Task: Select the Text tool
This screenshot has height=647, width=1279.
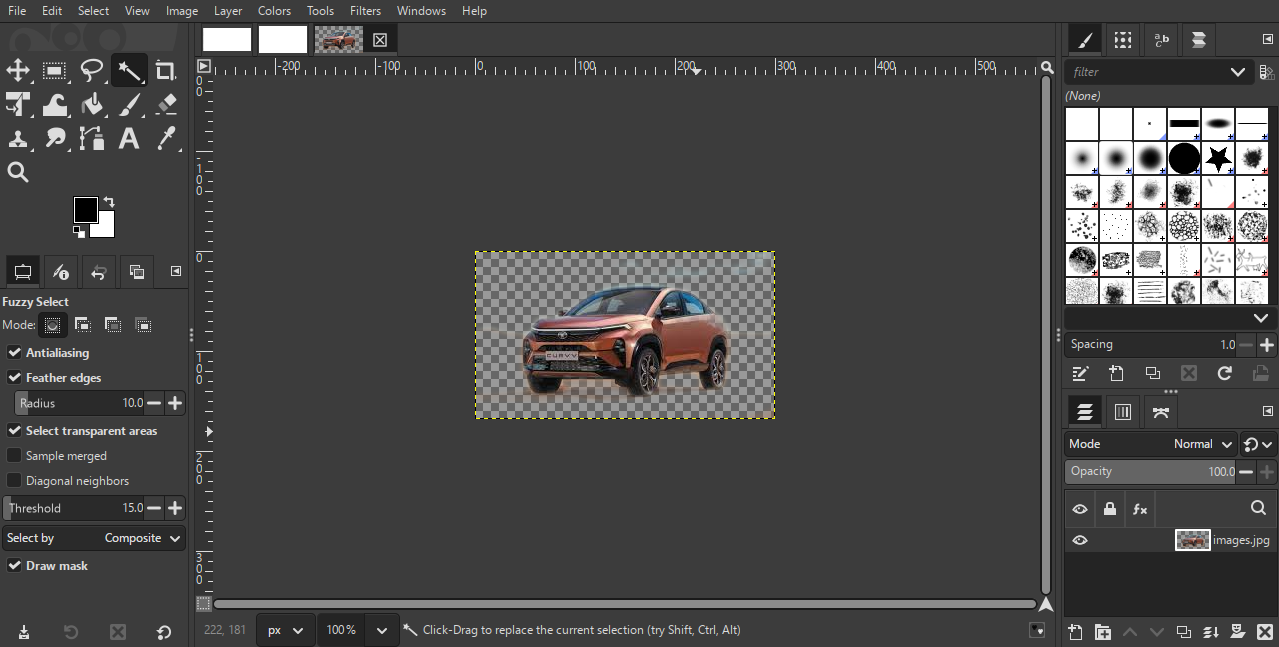Action: [x=129, y=139]
